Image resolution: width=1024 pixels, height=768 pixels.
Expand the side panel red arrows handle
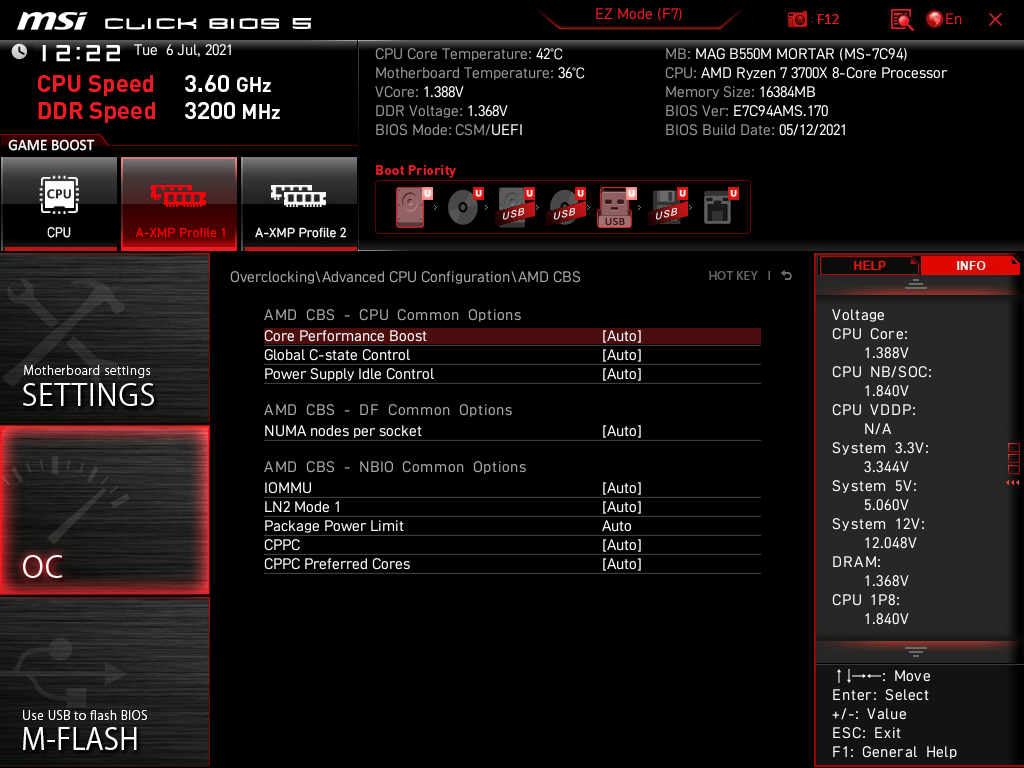click(x=1012, y=483)
